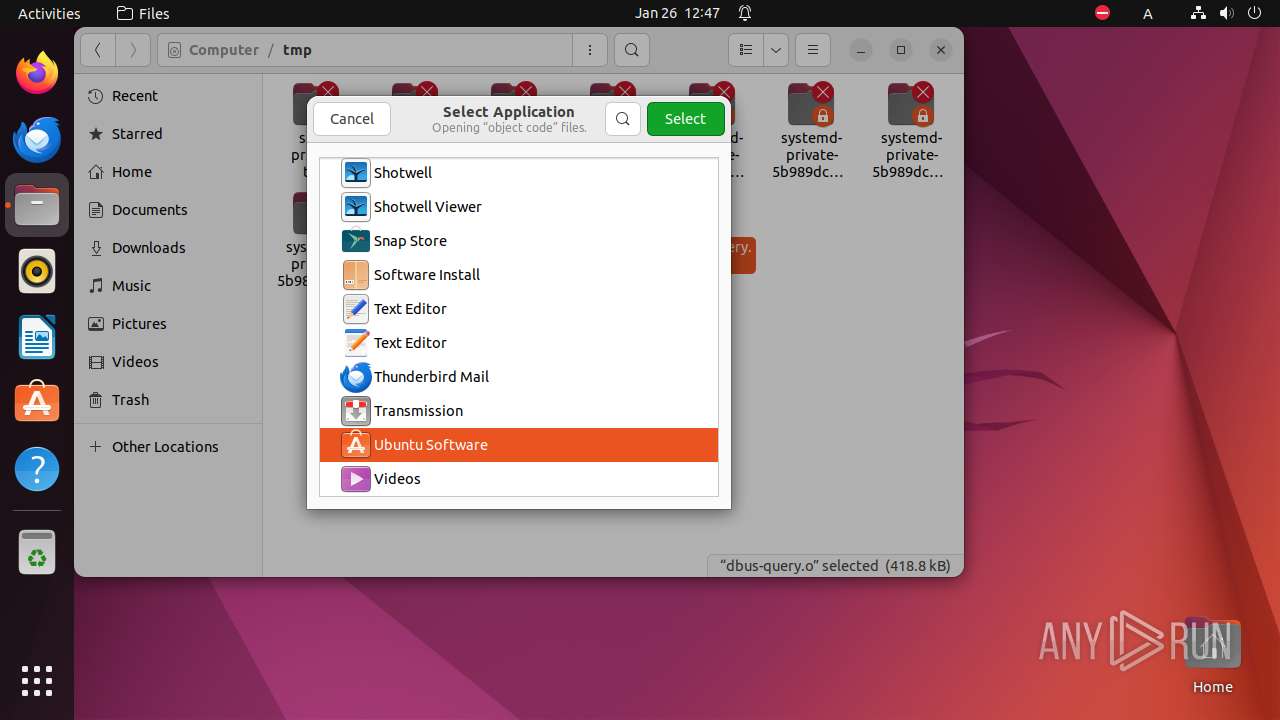Screen dimensions: 1280x720
Task: Go forward in Files window
Action: [x=133, y=50]
